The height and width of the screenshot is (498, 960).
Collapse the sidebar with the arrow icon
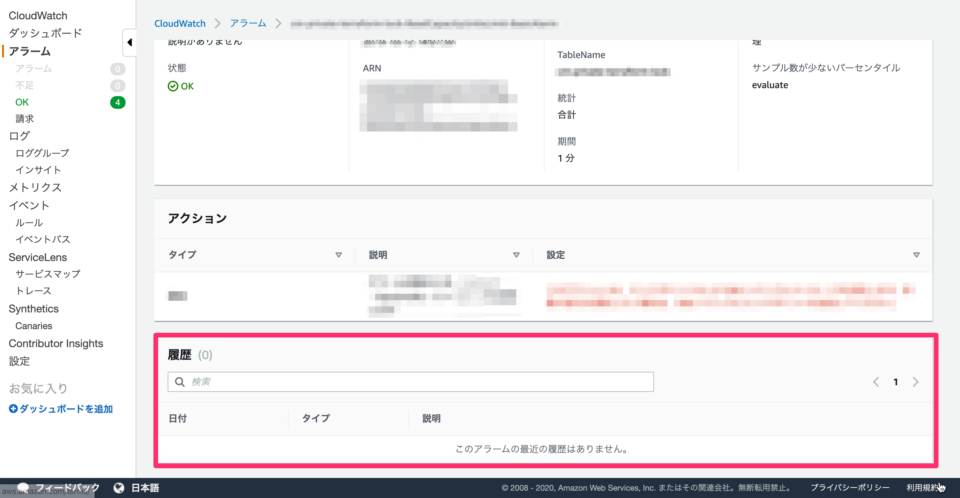129,42
